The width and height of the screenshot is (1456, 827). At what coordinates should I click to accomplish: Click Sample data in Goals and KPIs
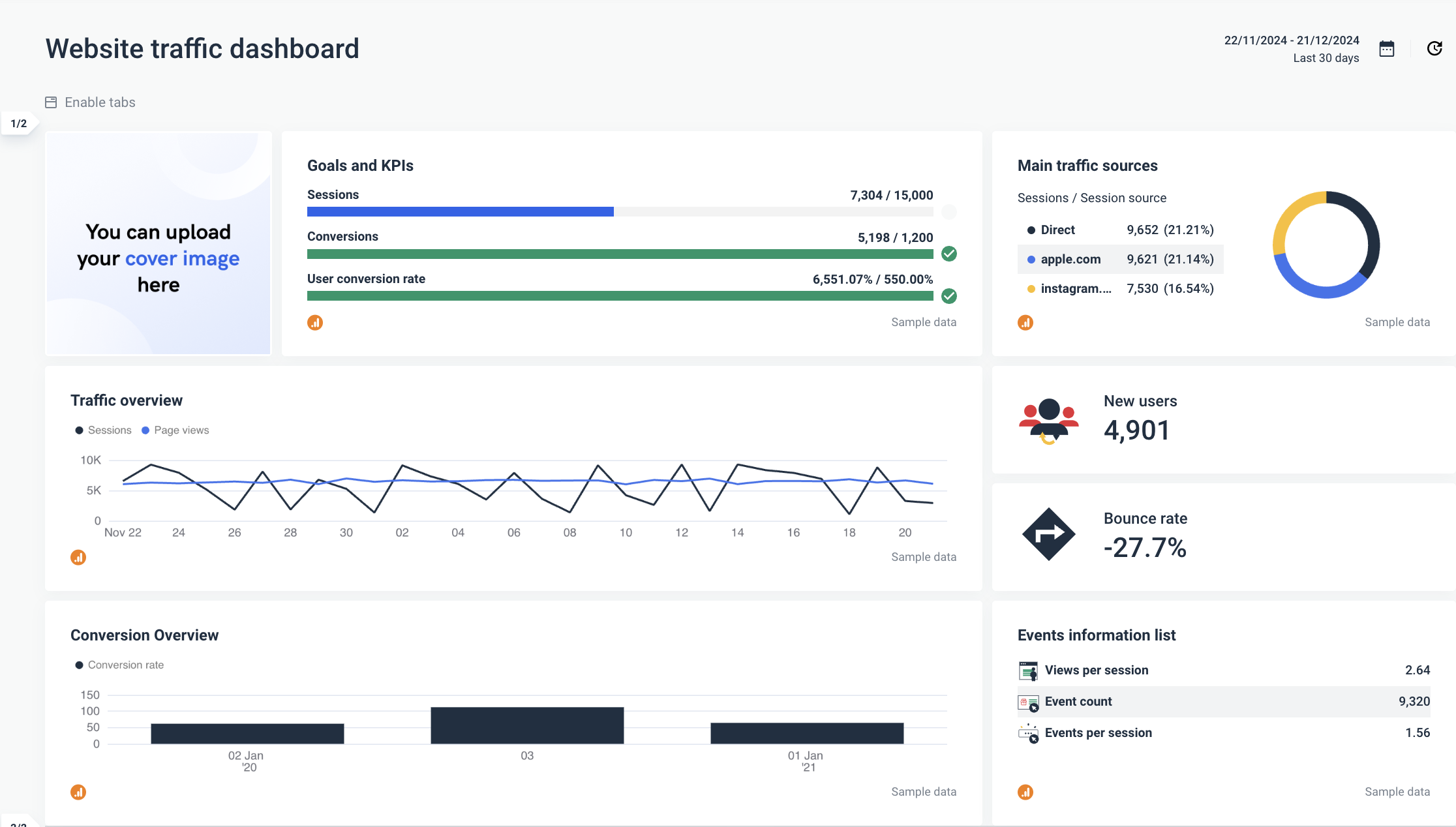924,322
